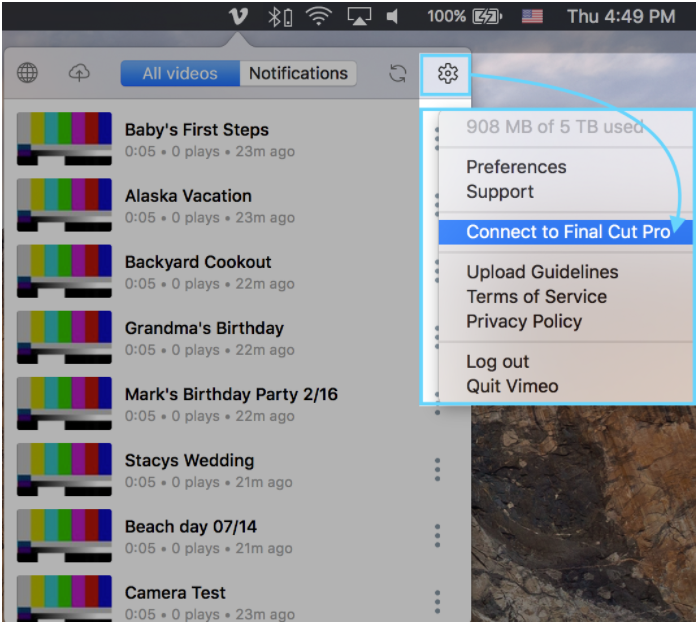Open the Beach day 07/14 thumbnail
Image resolution: width=698 pixels, height=624 pixels.
coord(64,535)
